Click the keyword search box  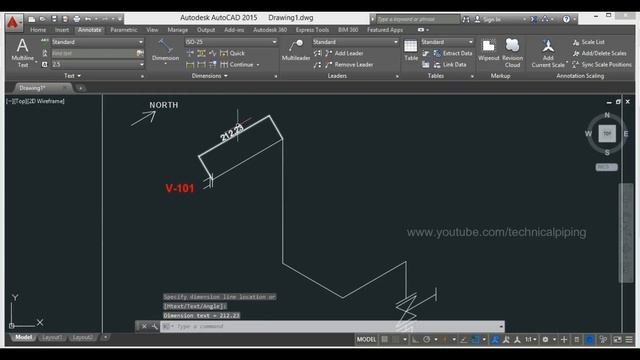click(418, 19)
